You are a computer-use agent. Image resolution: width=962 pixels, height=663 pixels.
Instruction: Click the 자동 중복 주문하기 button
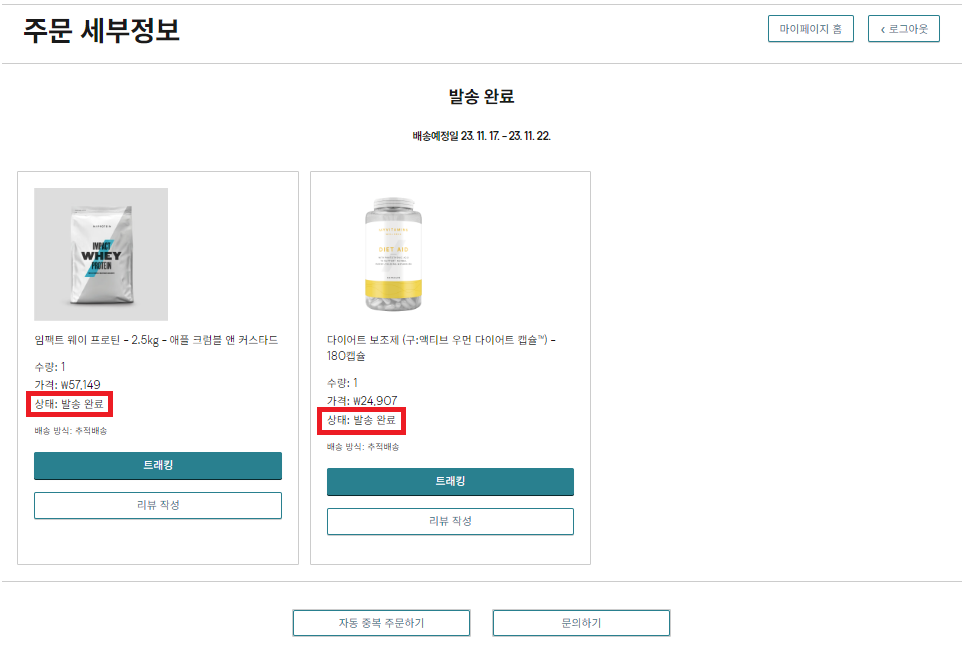[x=381, y=623]
